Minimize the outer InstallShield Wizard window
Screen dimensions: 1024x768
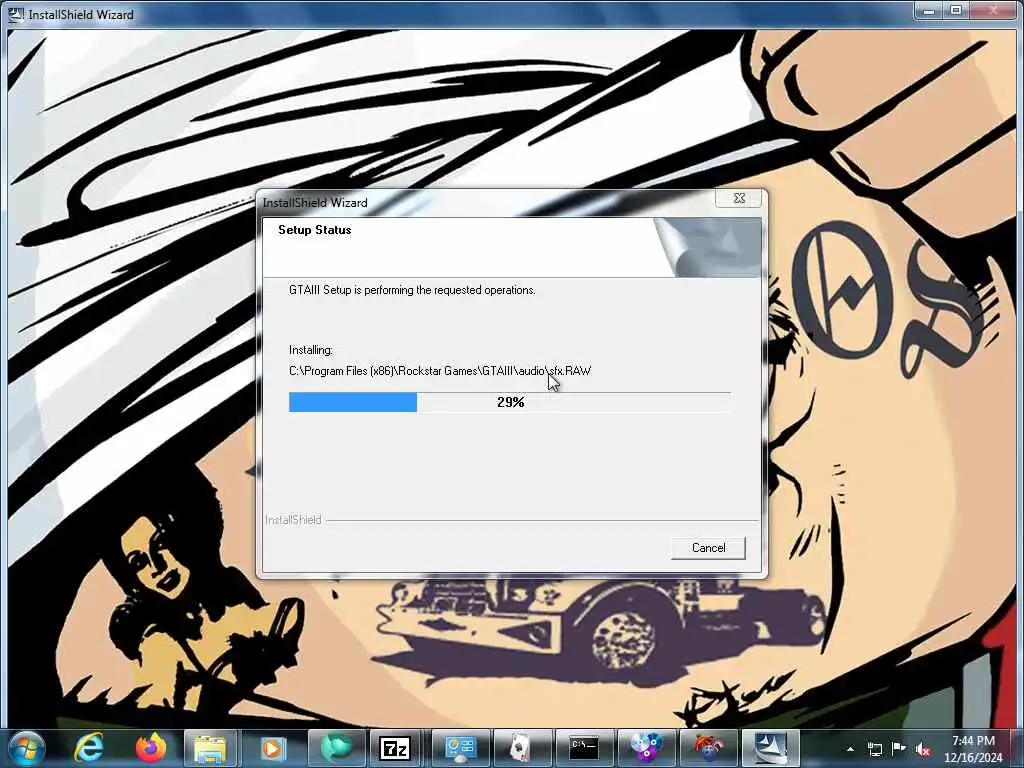tap(929, 10)
